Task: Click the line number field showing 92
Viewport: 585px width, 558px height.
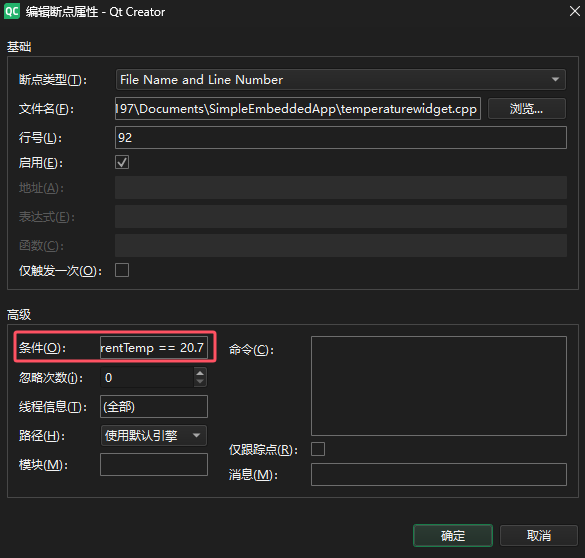Action: point(341,138)
